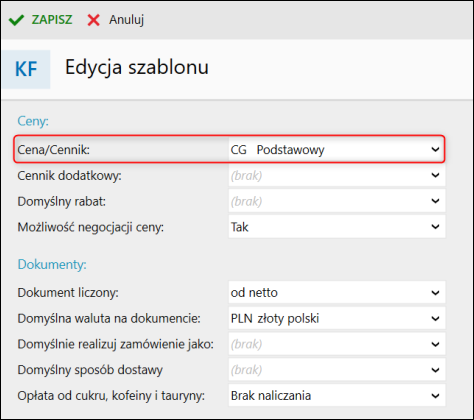The height and width of the screenshot is (420, 474).
Task: Click the red X cancel icon
Action: point(93,20)
